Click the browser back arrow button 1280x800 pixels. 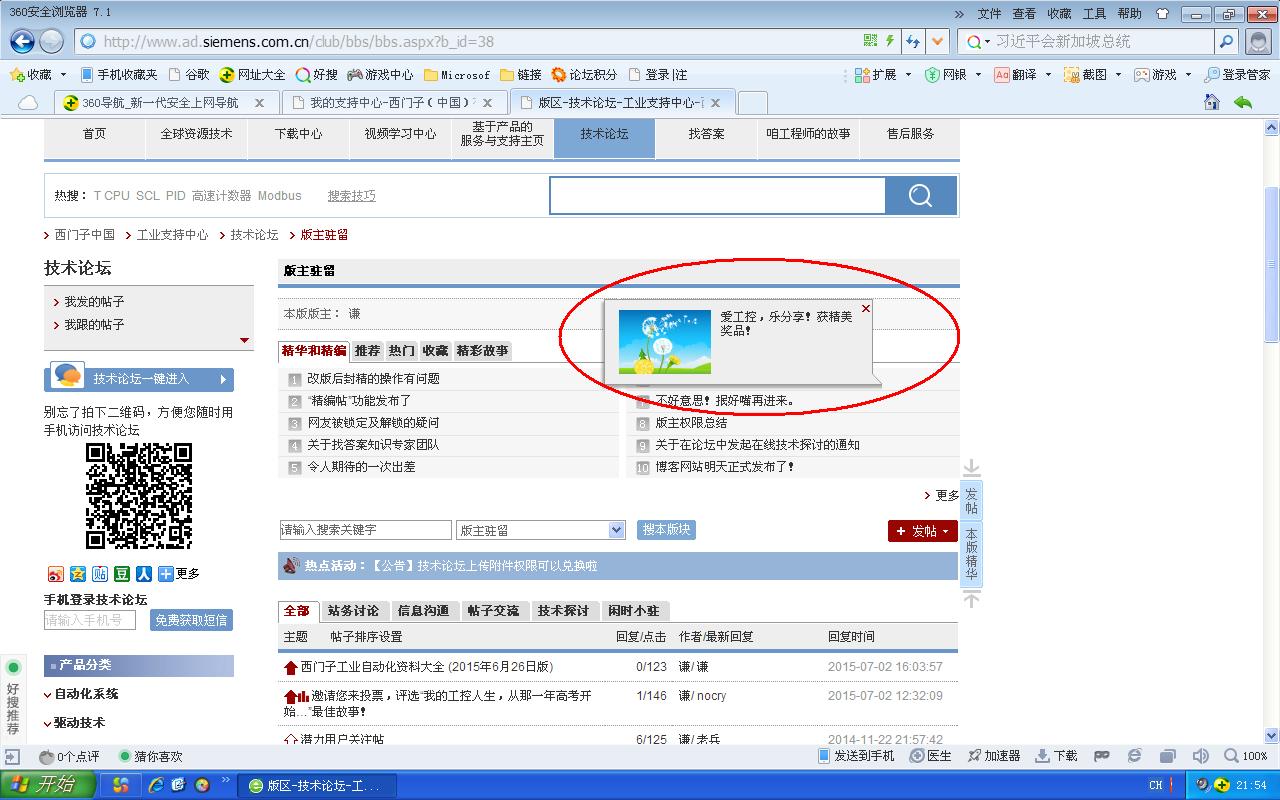click(x=22, y=41)
